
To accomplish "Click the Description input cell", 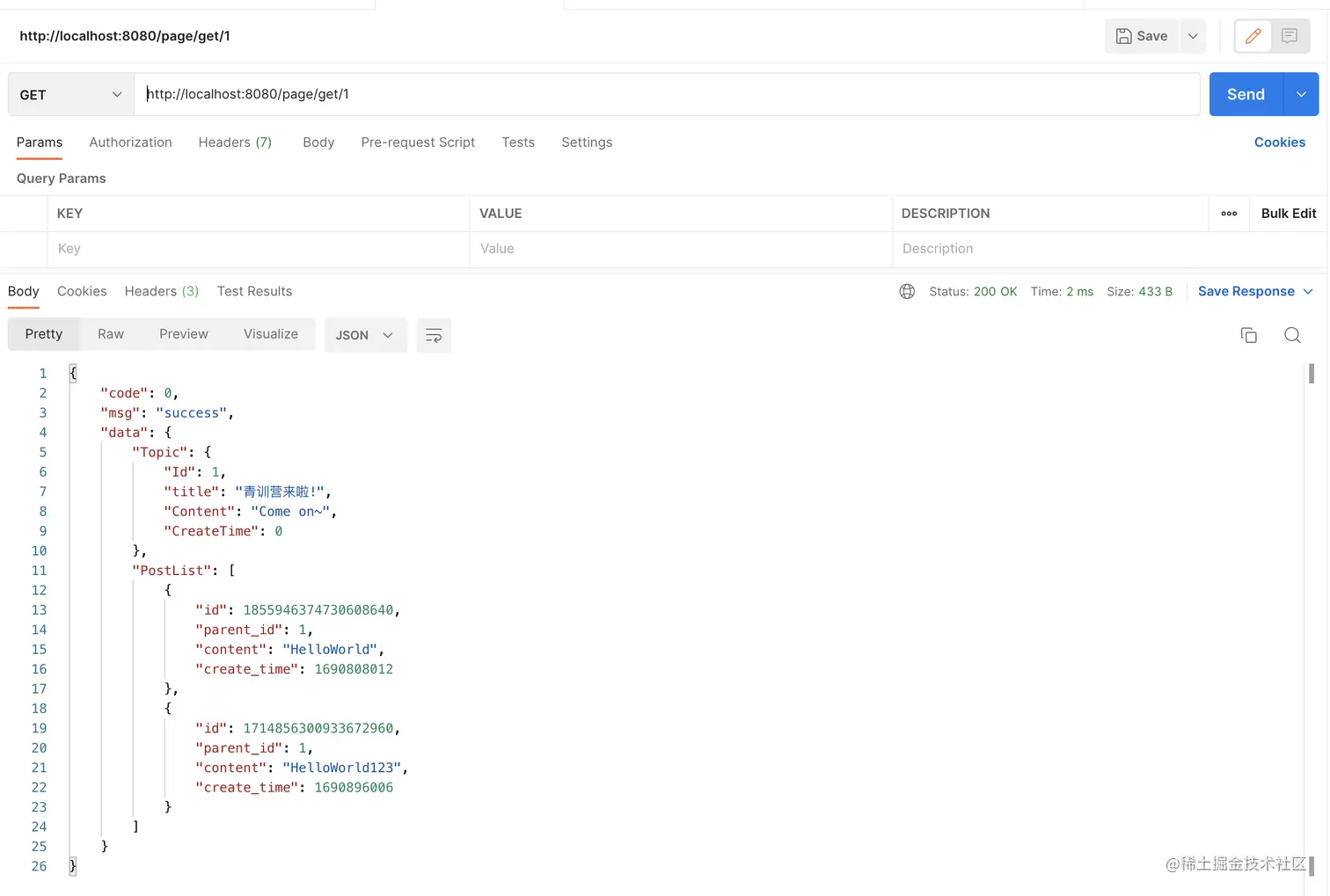I will [1108, 249].
